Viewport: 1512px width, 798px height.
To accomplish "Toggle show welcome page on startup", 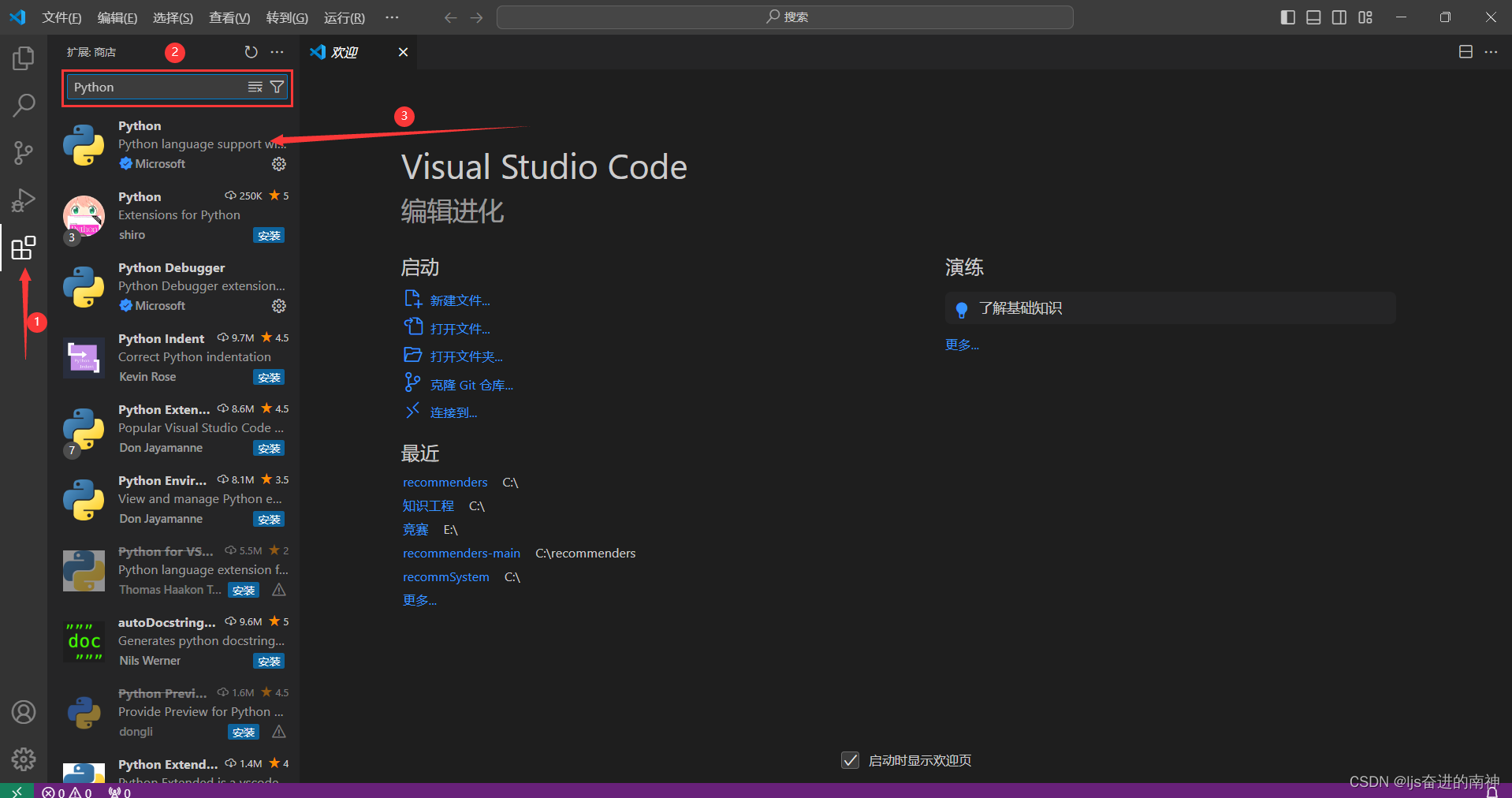I will tap(850, 760).
